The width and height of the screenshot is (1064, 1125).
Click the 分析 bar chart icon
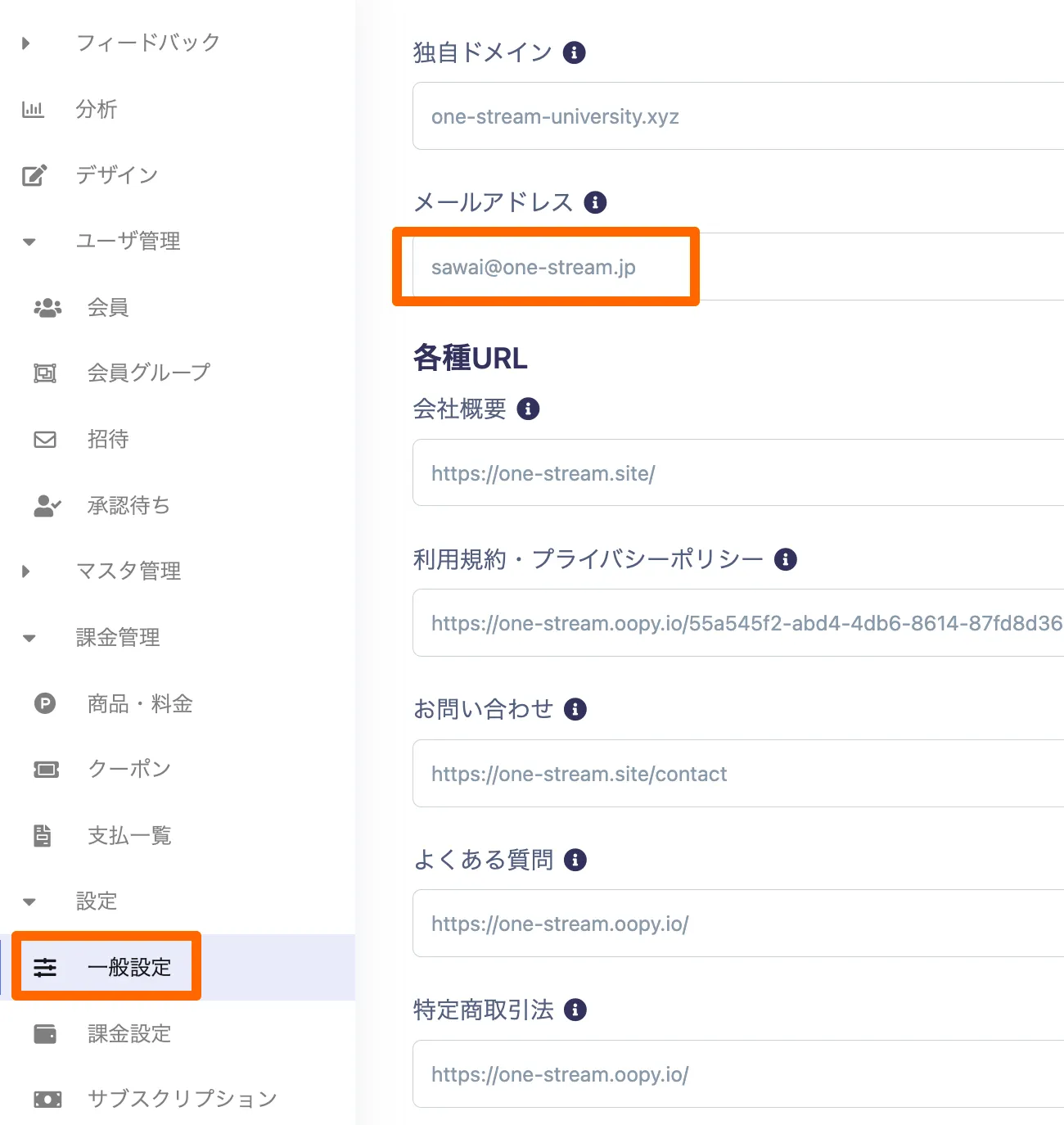click(x=33, y=109)
